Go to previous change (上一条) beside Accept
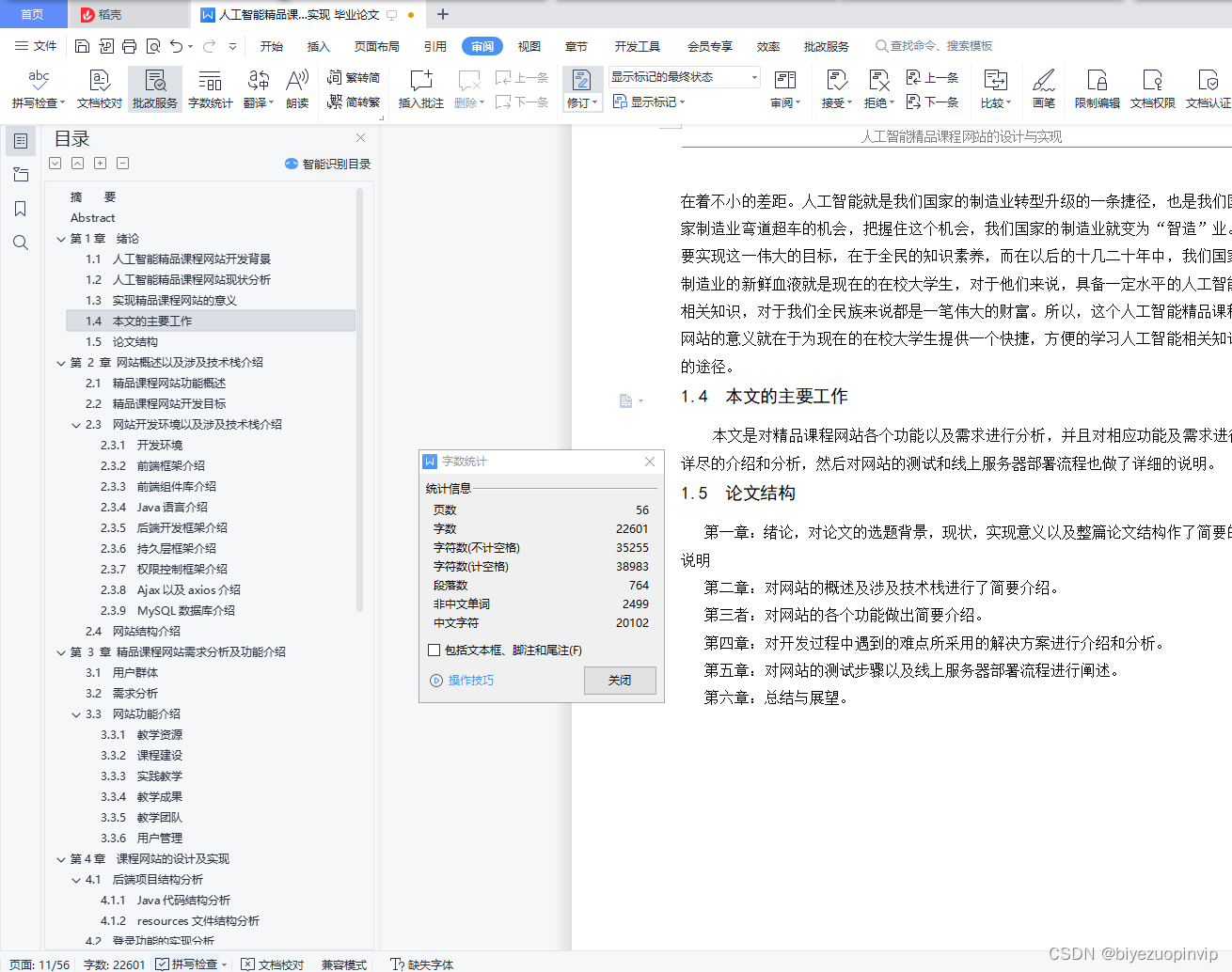This screenshot has height=972, width=1232. 932,78
